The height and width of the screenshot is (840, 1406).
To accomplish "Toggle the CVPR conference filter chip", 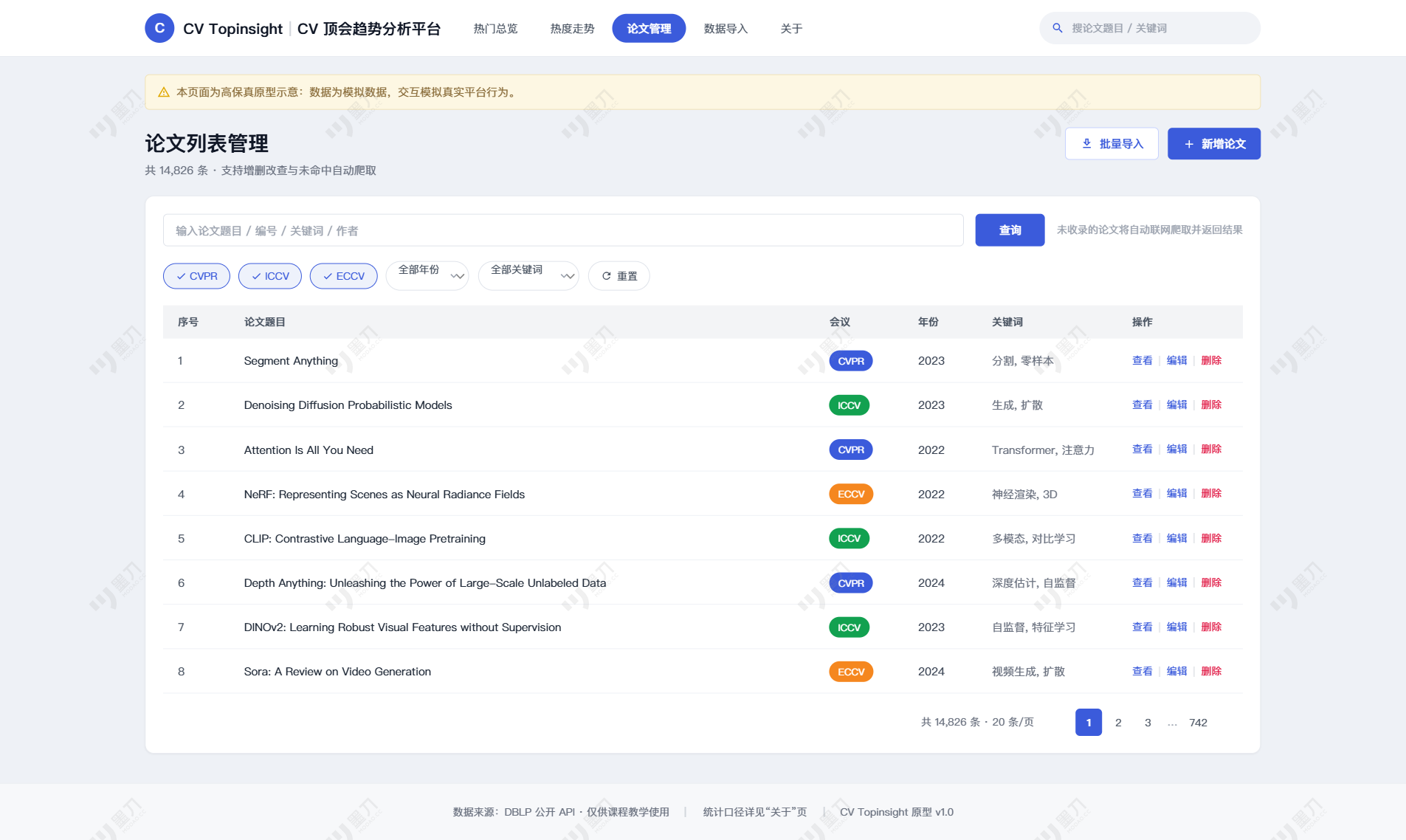I will pos(196,276).
